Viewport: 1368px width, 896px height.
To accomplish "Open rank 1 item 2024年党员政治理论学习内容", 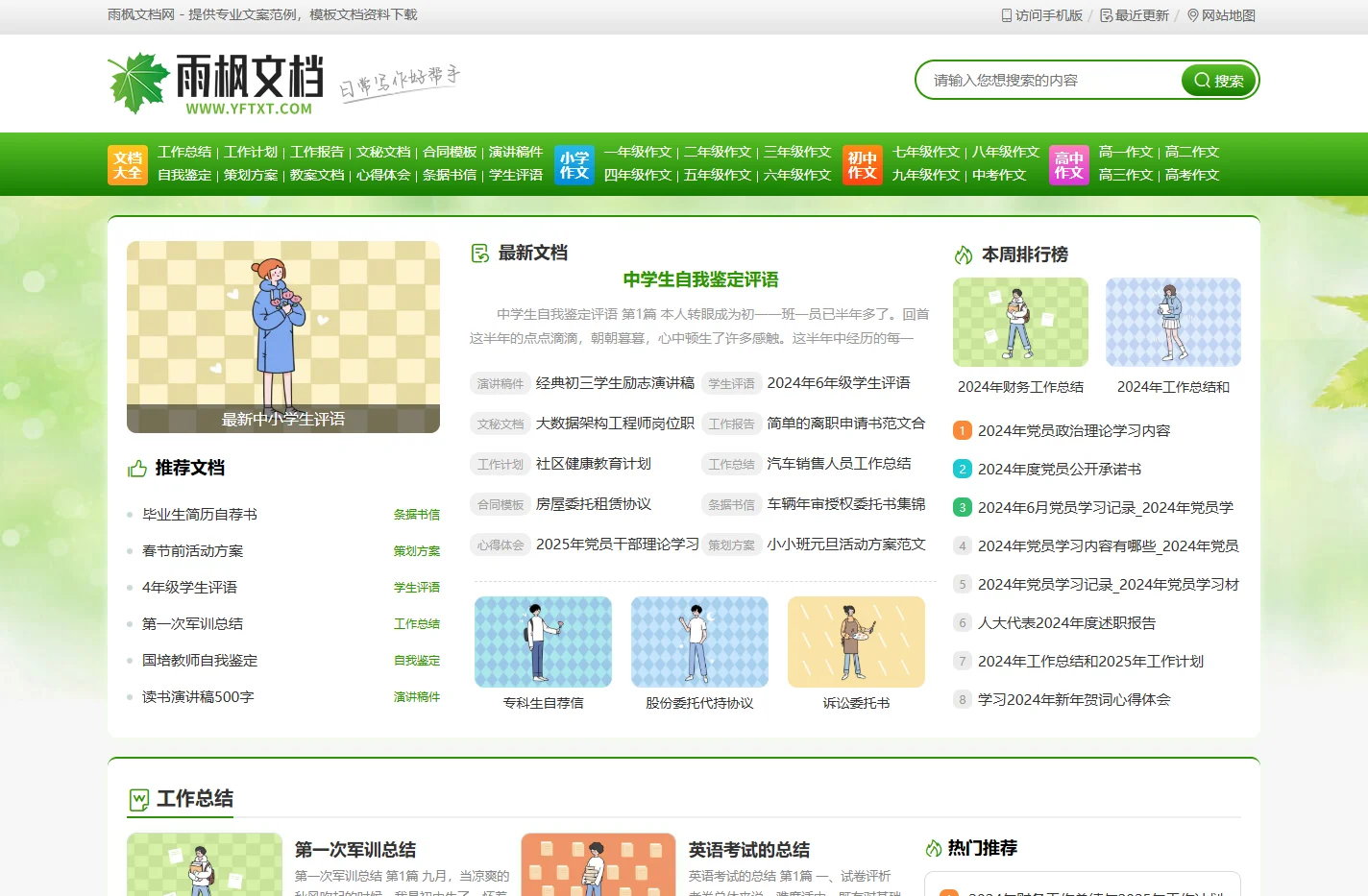I will [x=1074, y=430].
